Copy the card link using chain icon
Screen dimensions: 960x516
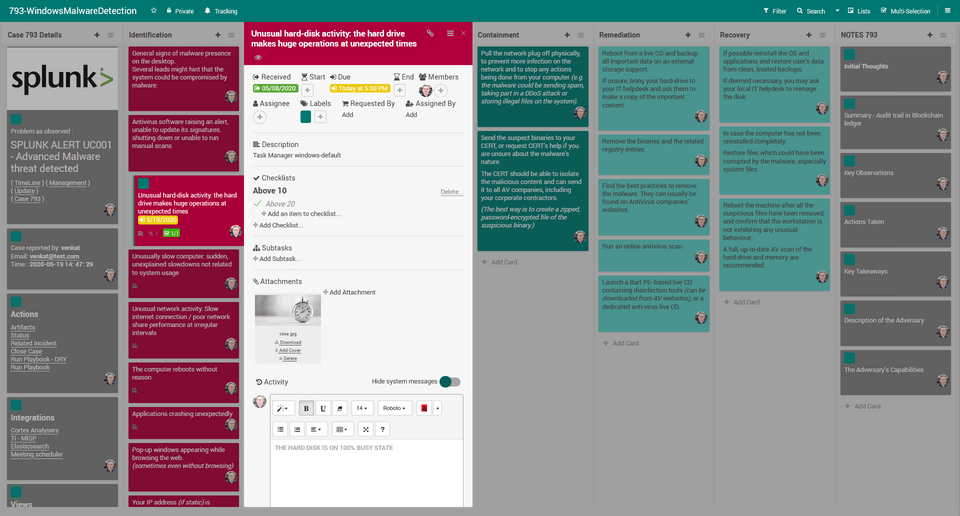430,34
